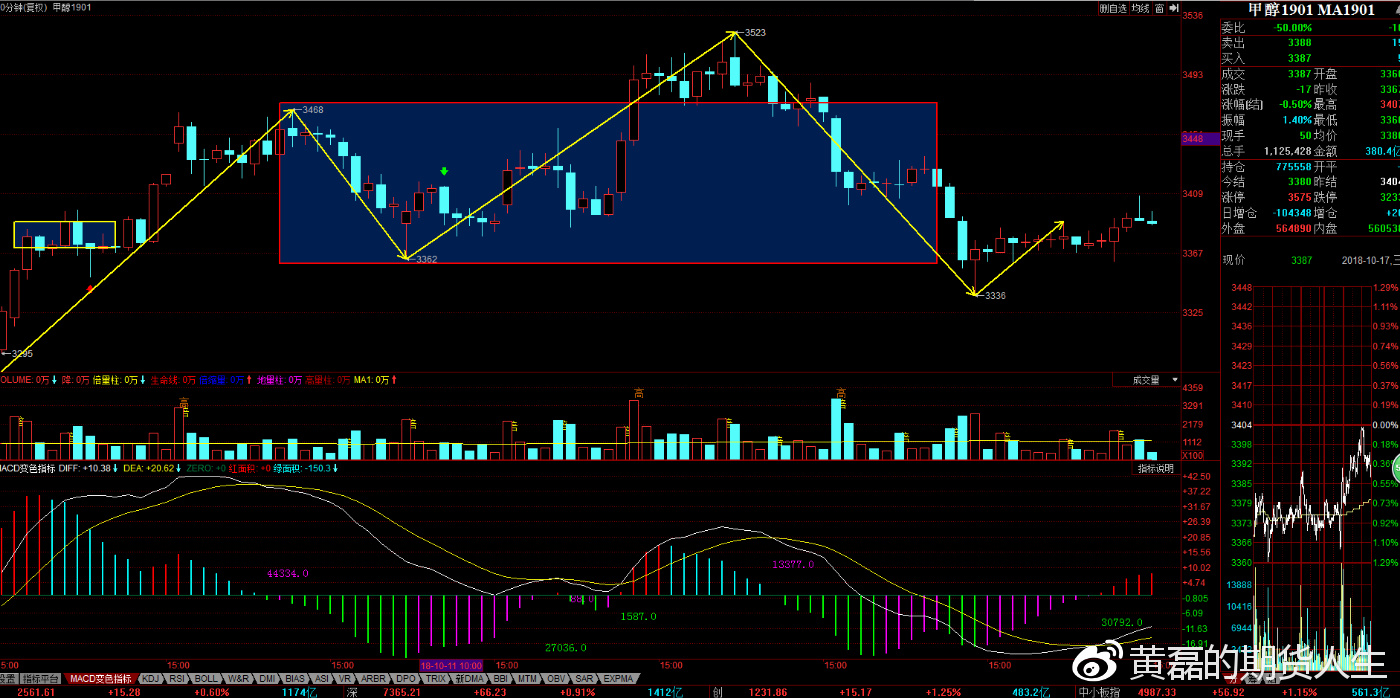This screenshot has height=698, width=1400.
Task: Select the DMI indicator tab
Action: pyautogui.click(x=267, y=678)
